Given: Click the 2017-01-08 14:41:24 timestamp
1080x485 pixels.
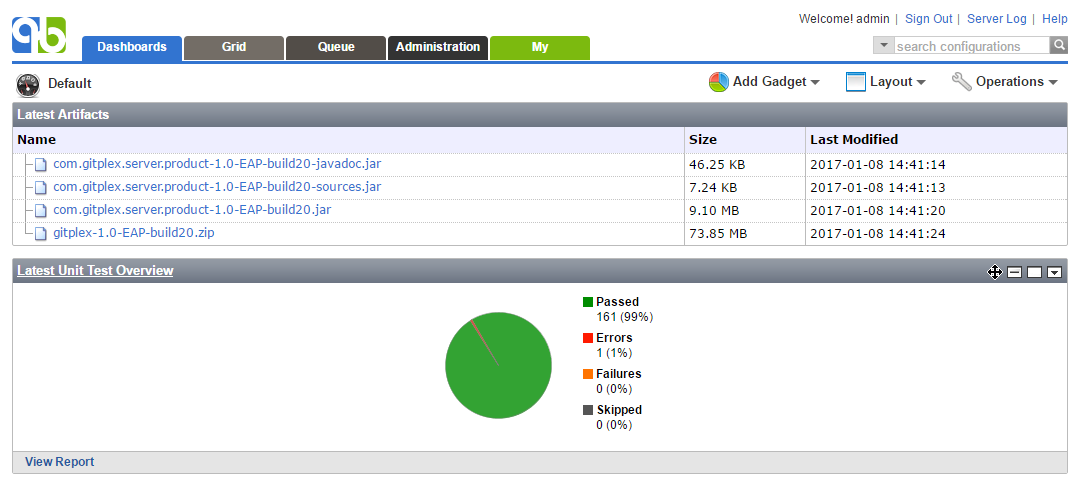Looking at the screenshot, I should (x=878, y=234).
